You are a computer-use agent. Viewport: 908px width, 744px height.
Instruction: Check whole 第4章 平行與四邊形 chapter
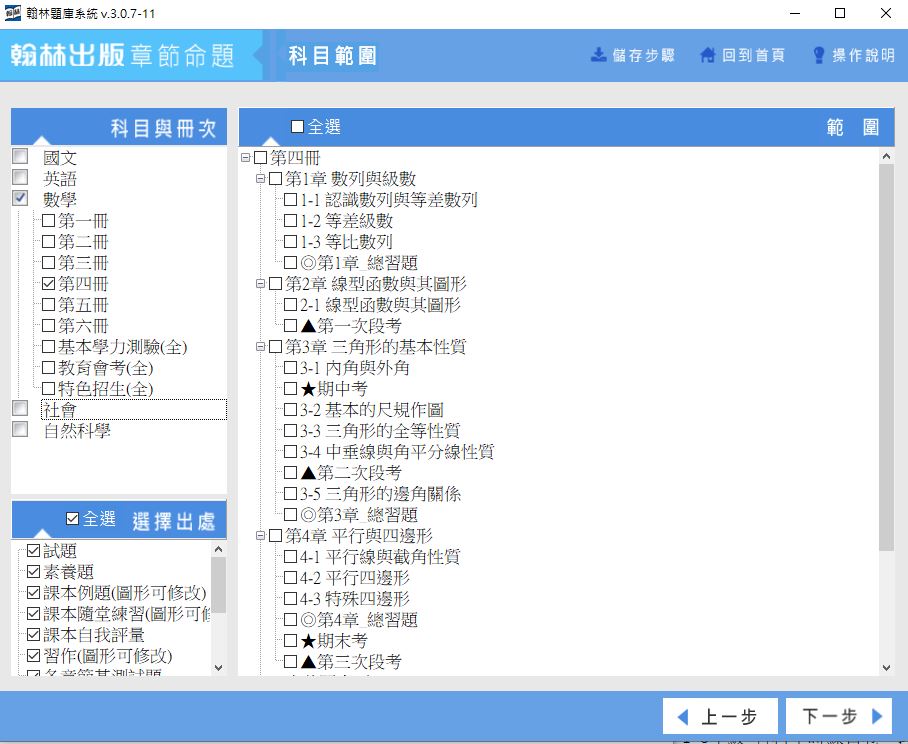276,536
